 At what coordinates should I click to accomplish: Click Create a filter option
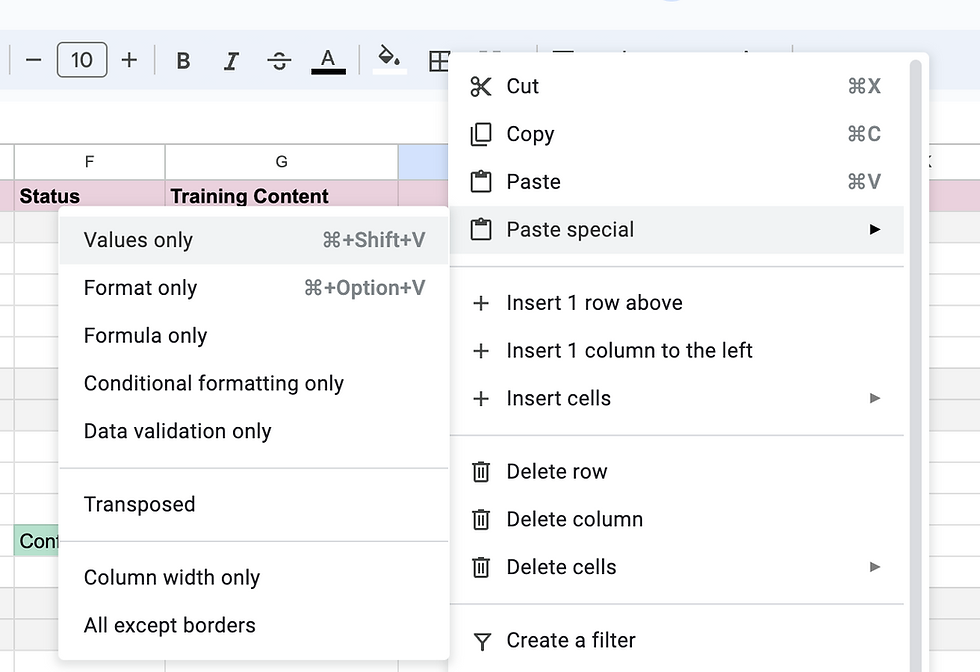coord(571,640)
